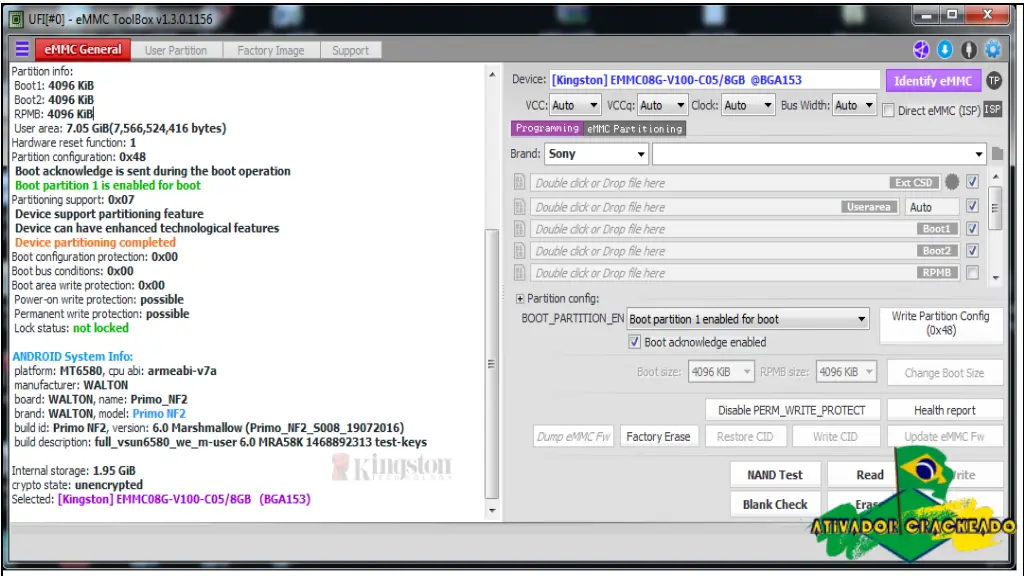Click the log panel scrollbar up arrow
This screenshot has width=1024, height=576.
tap(492, 75)
